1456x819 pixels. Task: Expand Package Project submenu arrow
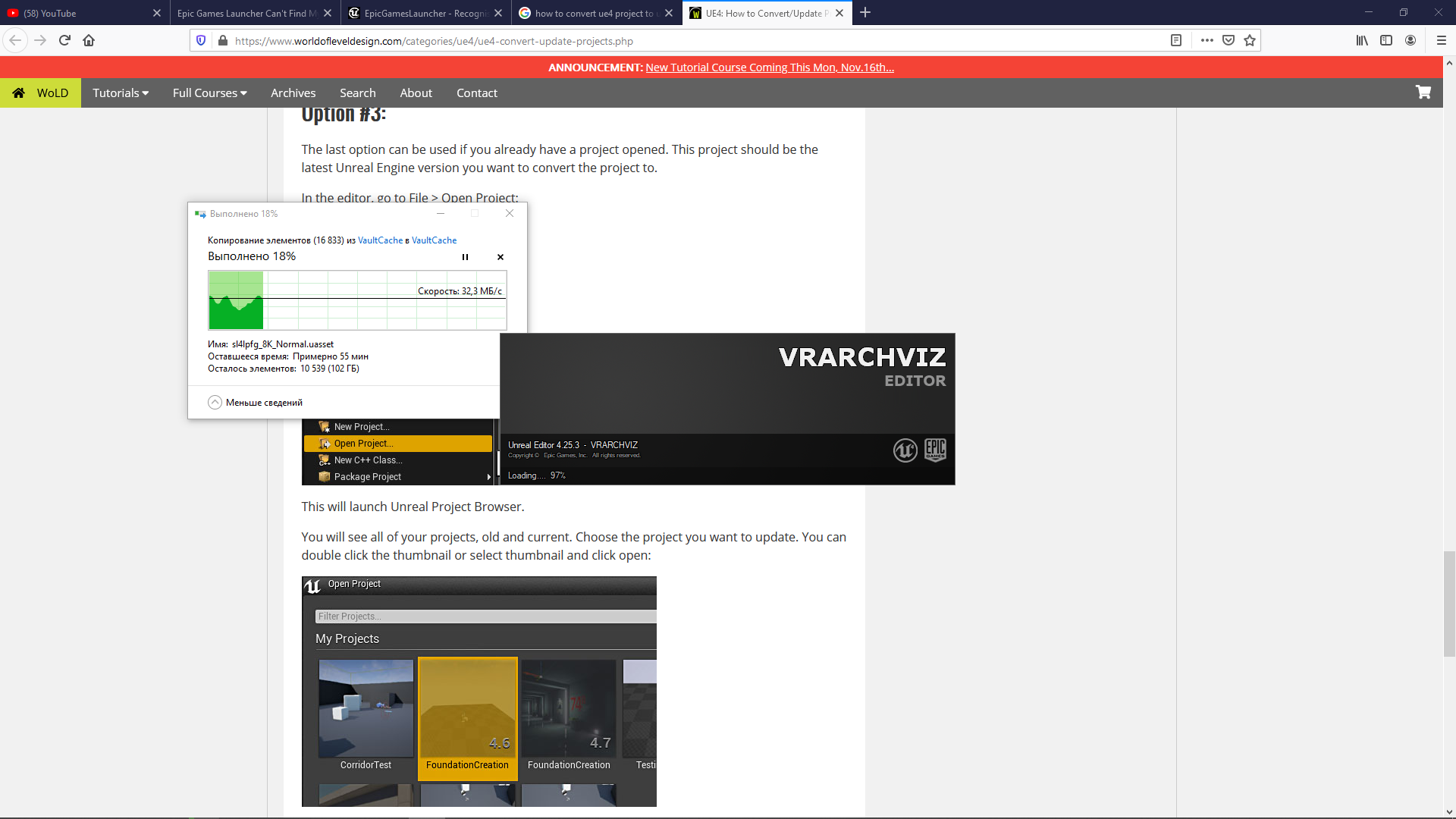coord(488,477)
